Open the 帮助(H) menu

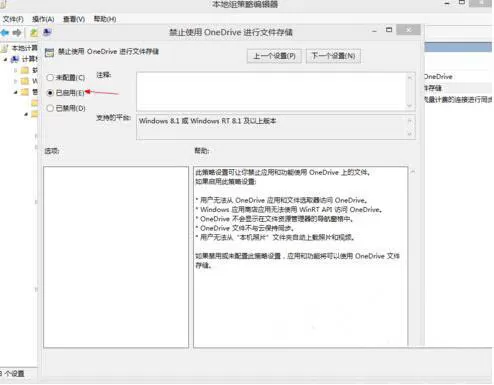click(x=105, y=19)
